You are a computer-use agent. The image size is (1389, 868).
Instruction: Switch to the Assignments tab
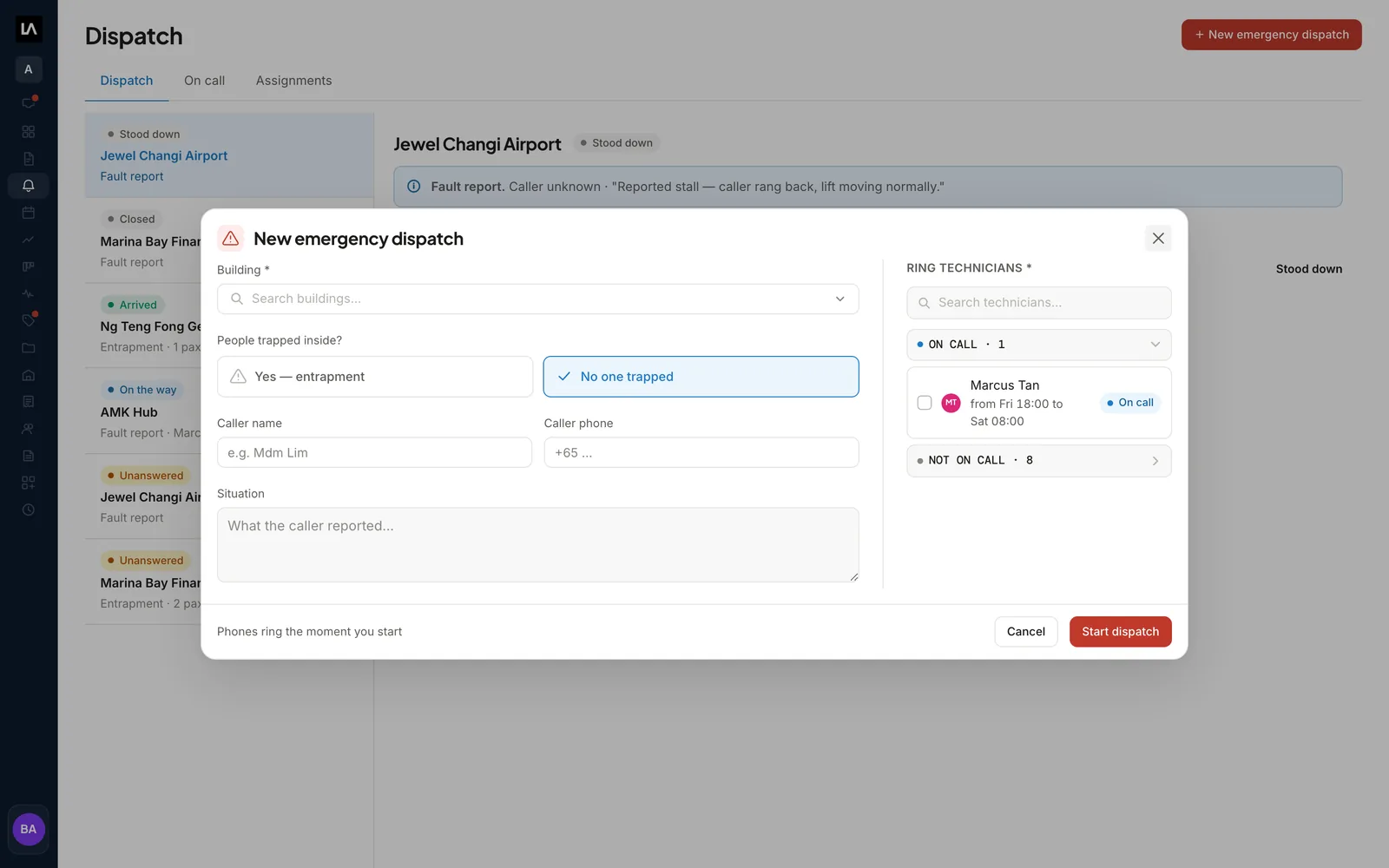click(293, 81)
